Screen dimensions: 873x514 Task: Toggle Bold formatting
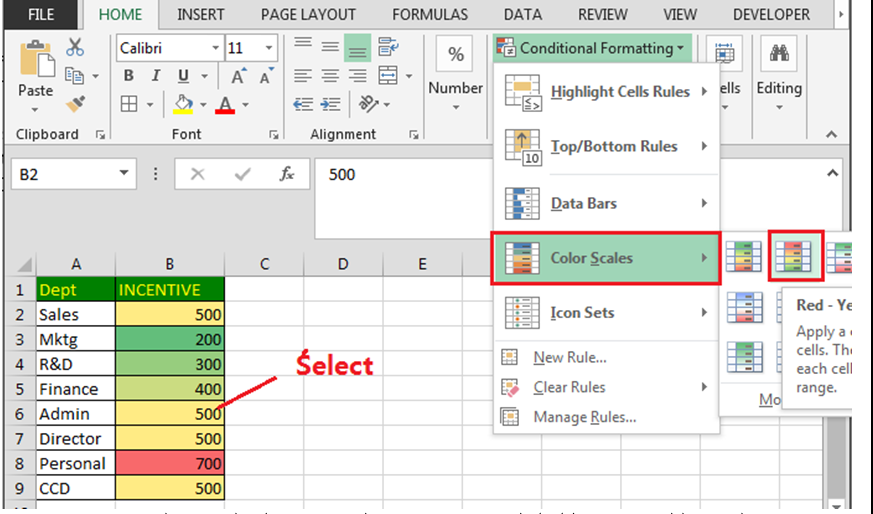pos(129,77)
